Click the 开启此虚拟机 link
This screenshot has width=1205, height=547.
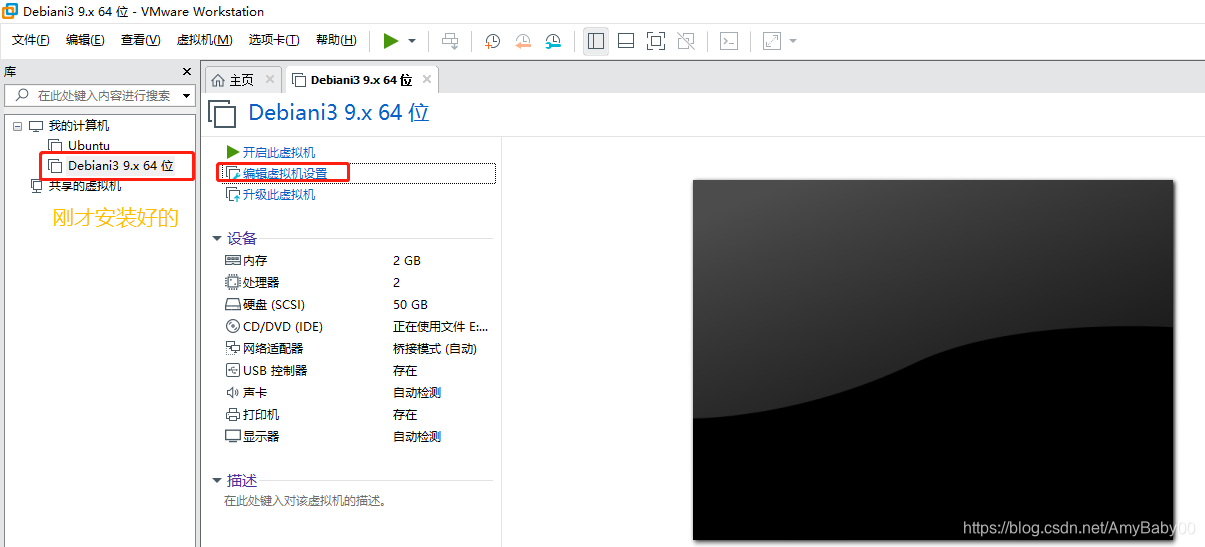(279, 152)
